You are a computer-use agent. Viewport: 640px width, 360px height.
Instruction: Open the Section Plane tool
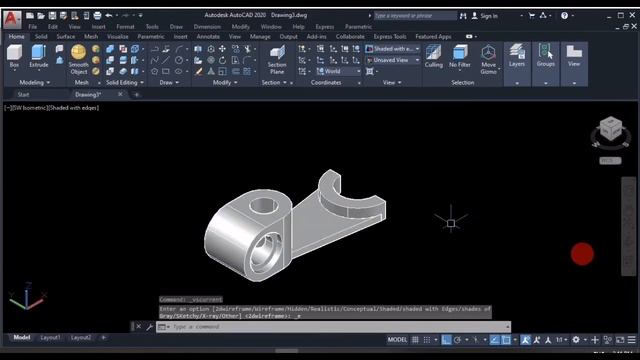pos(277,60)
